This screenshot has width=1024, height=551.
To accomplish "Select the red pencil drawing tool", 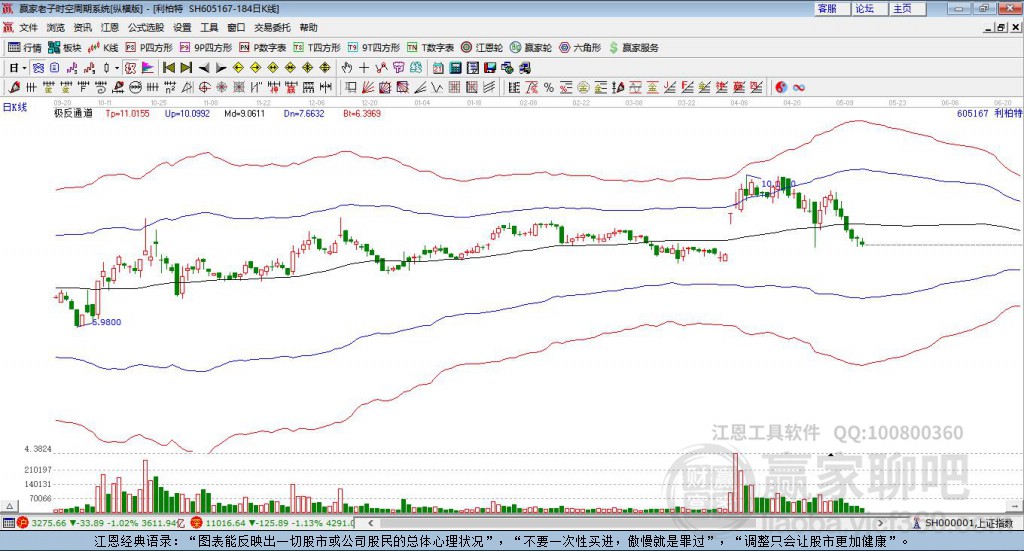I will click(x=14, y=87).
